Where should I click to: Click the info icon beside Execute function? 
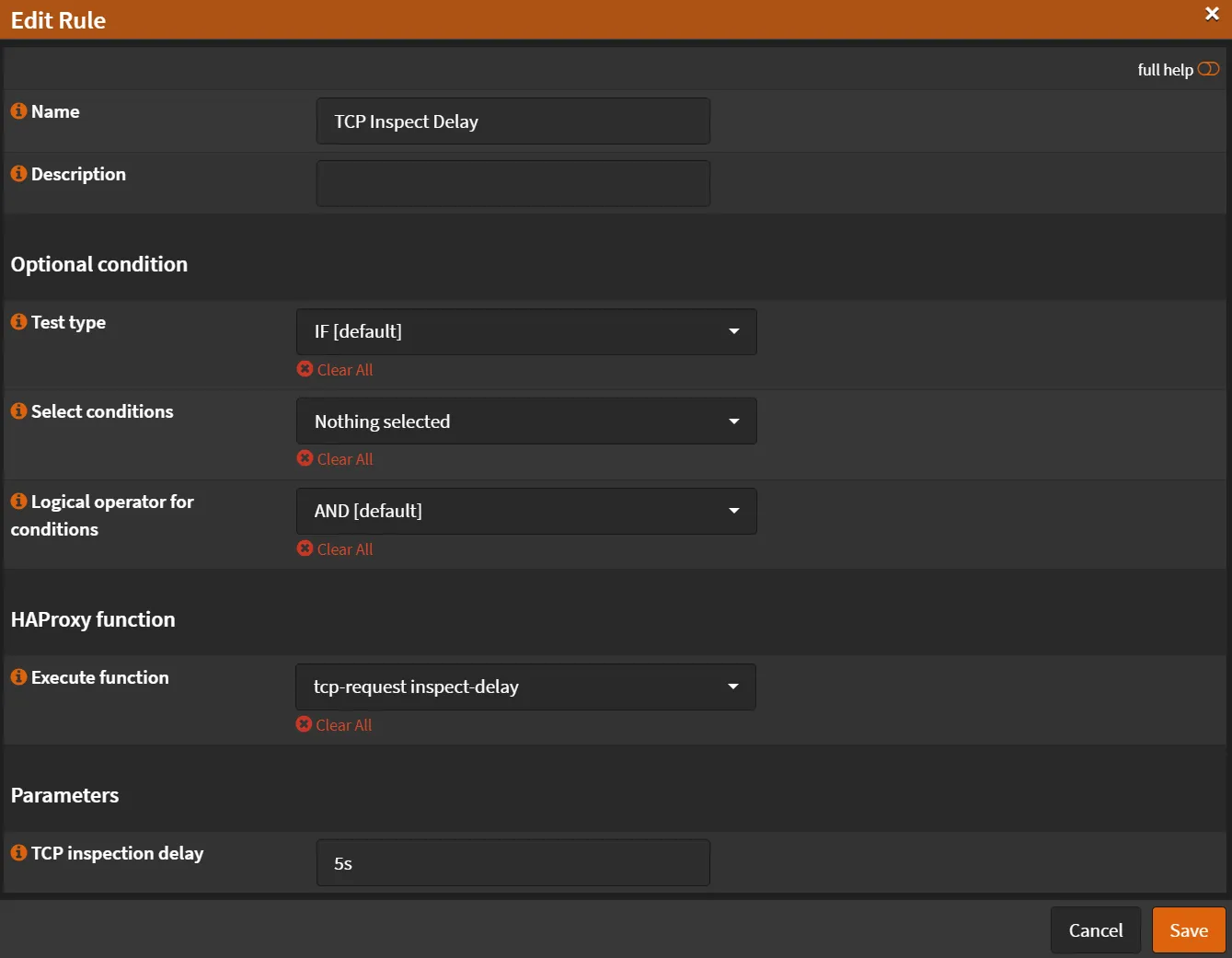coord(18,677)
